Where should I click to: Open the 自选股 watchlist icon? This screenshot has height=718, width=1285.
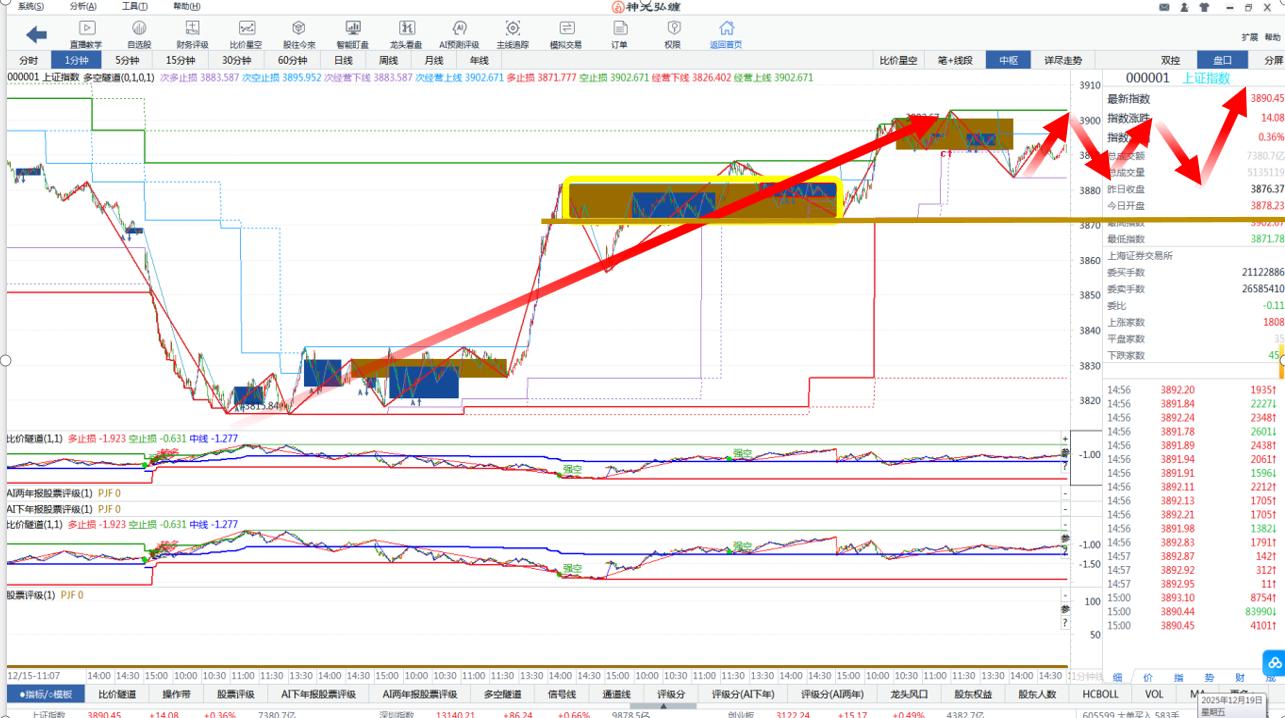[139, 30]
